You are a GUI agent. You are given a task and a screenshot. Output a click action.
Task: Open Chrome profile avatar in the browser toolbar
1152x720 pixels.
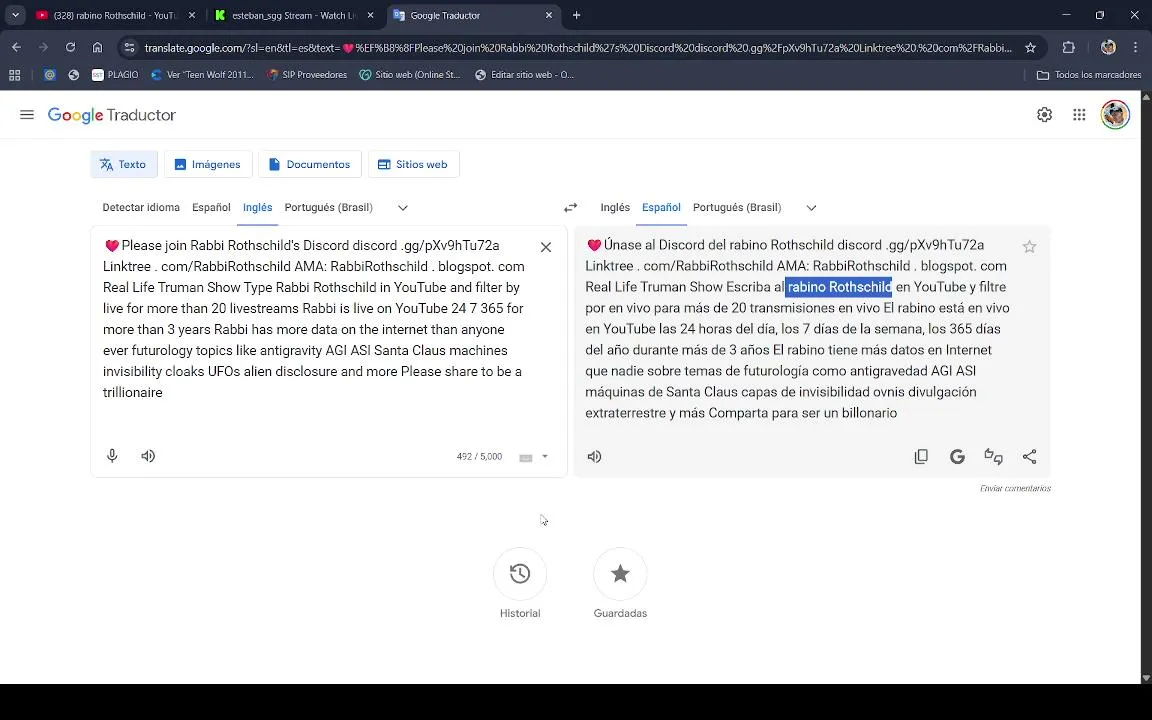tap(1108, 48)
